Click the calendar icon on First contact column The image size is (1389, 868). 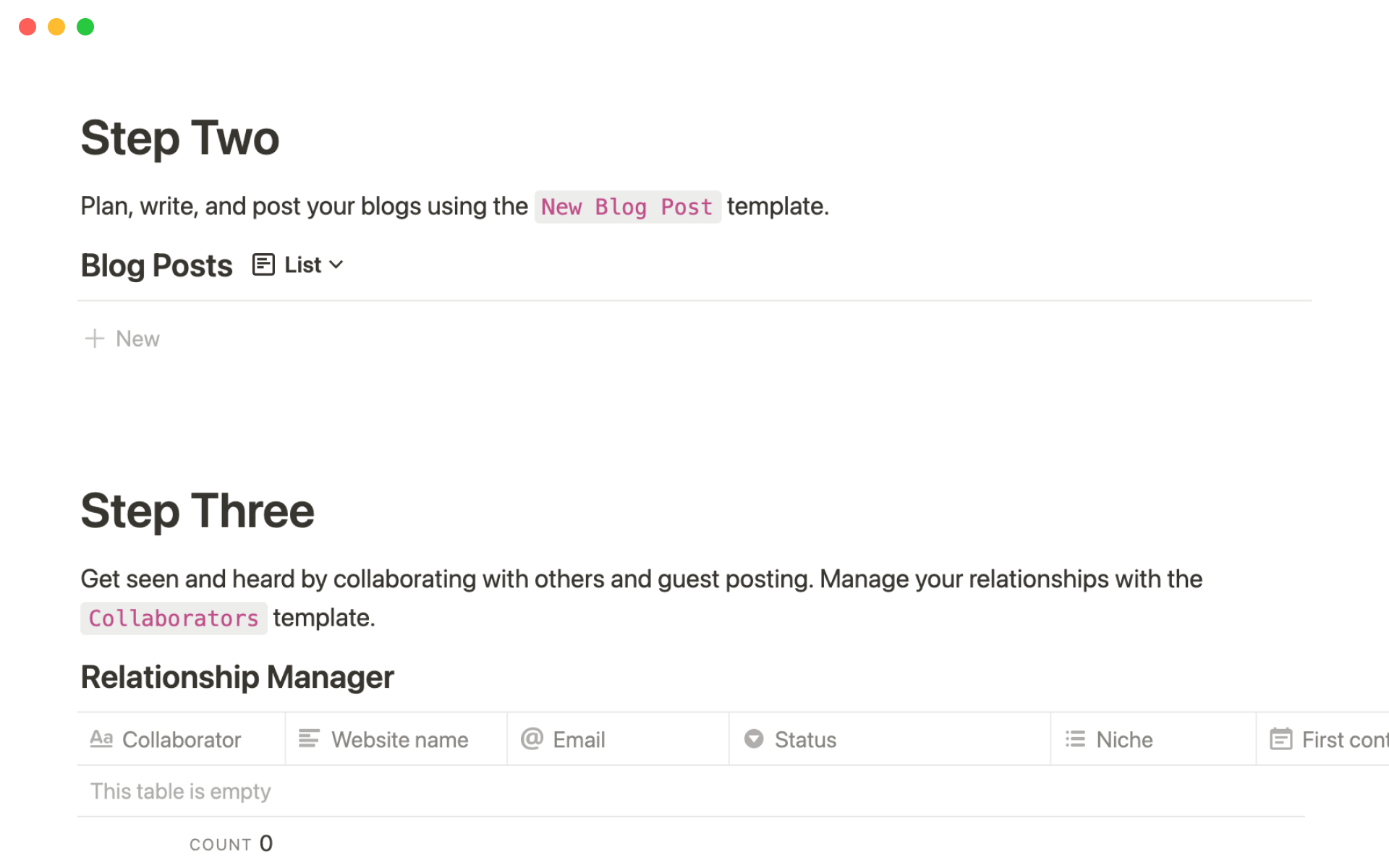[x=1280, y=739]
